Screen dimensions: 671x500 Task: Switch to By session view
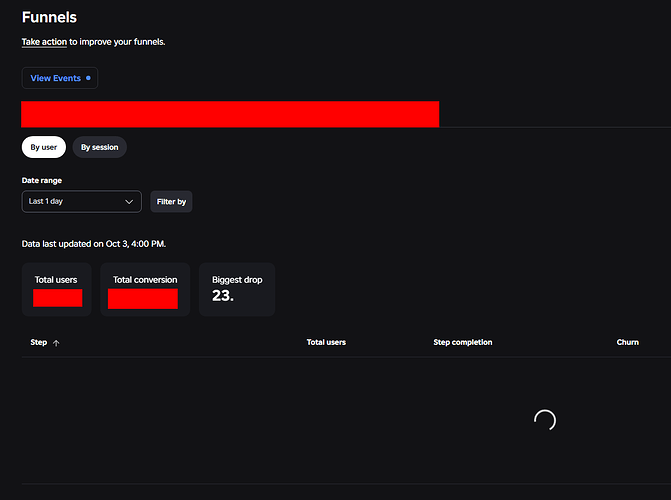coord(100,147)
